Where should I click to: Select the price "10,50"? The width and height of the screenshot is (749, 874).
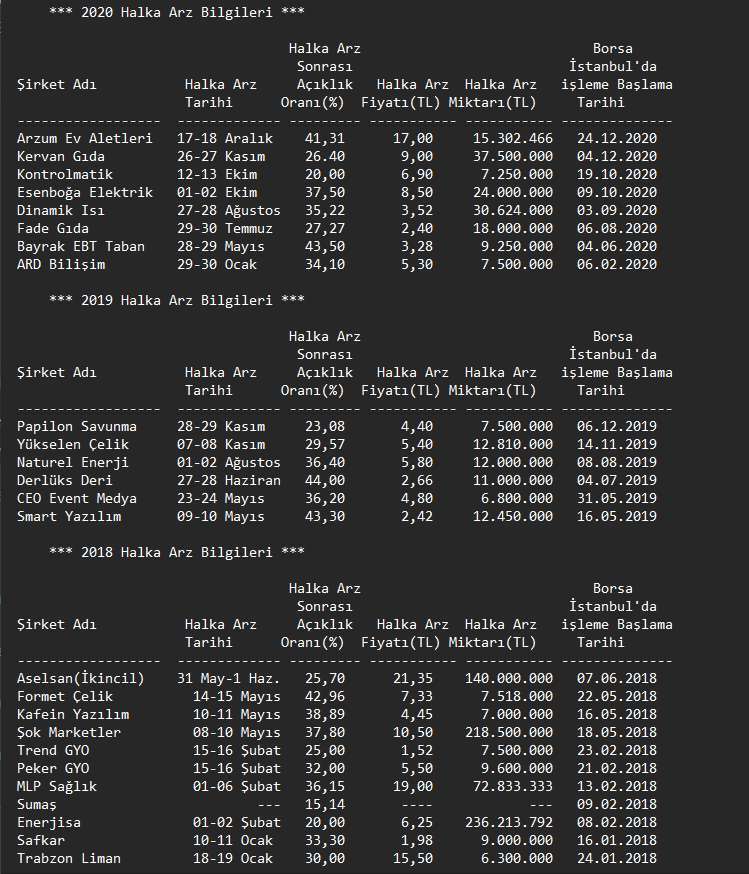point(413,732)
